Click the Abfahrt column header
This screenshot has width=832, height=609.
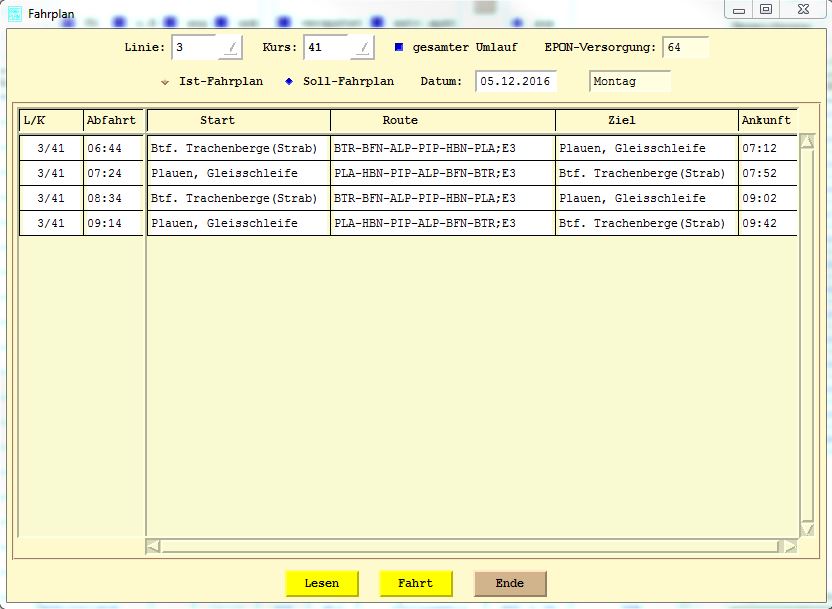[111, 120]
